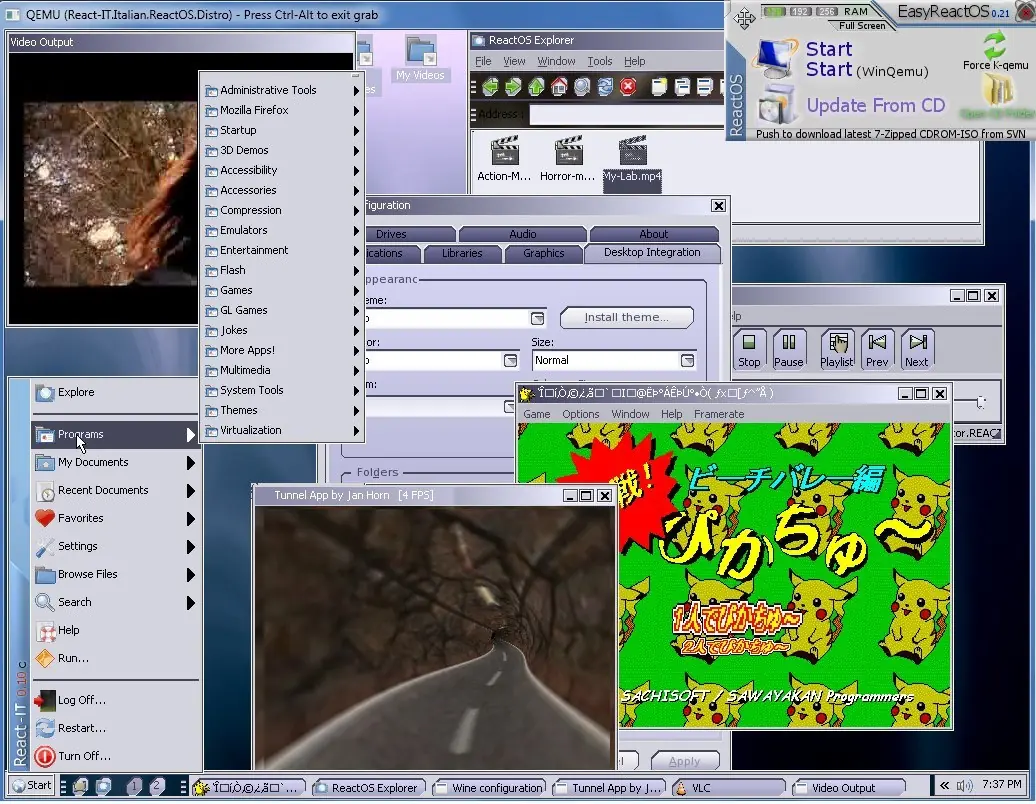Click the VLC volume slider handle
Viewport: 1036px width, 804px height.
click(x=981, y=402)
